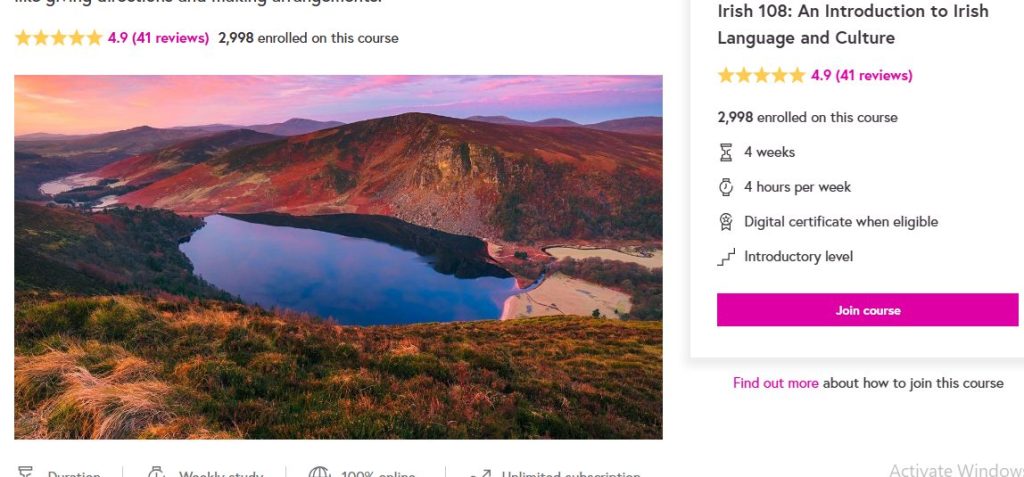The image size is (1024, 477).
Task: Click the Introductory level label
Action: tap(798, 257)
